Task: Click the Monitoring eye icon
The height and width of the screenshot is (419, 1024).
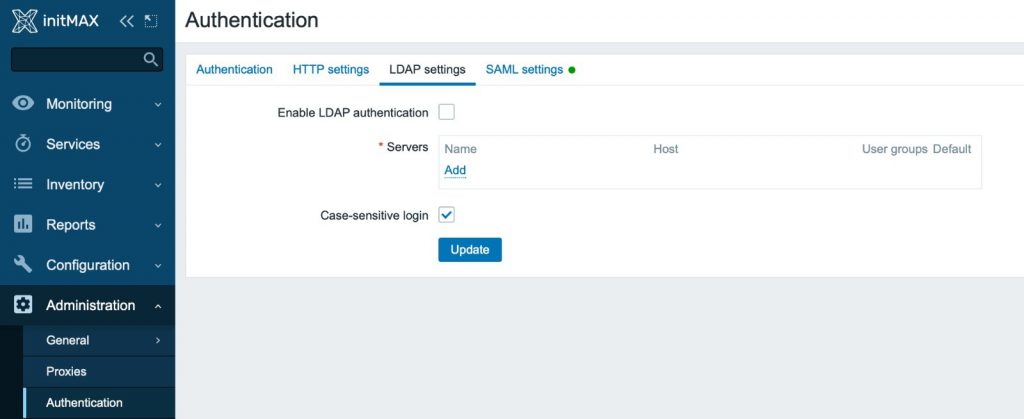Action: coord(23,104)
